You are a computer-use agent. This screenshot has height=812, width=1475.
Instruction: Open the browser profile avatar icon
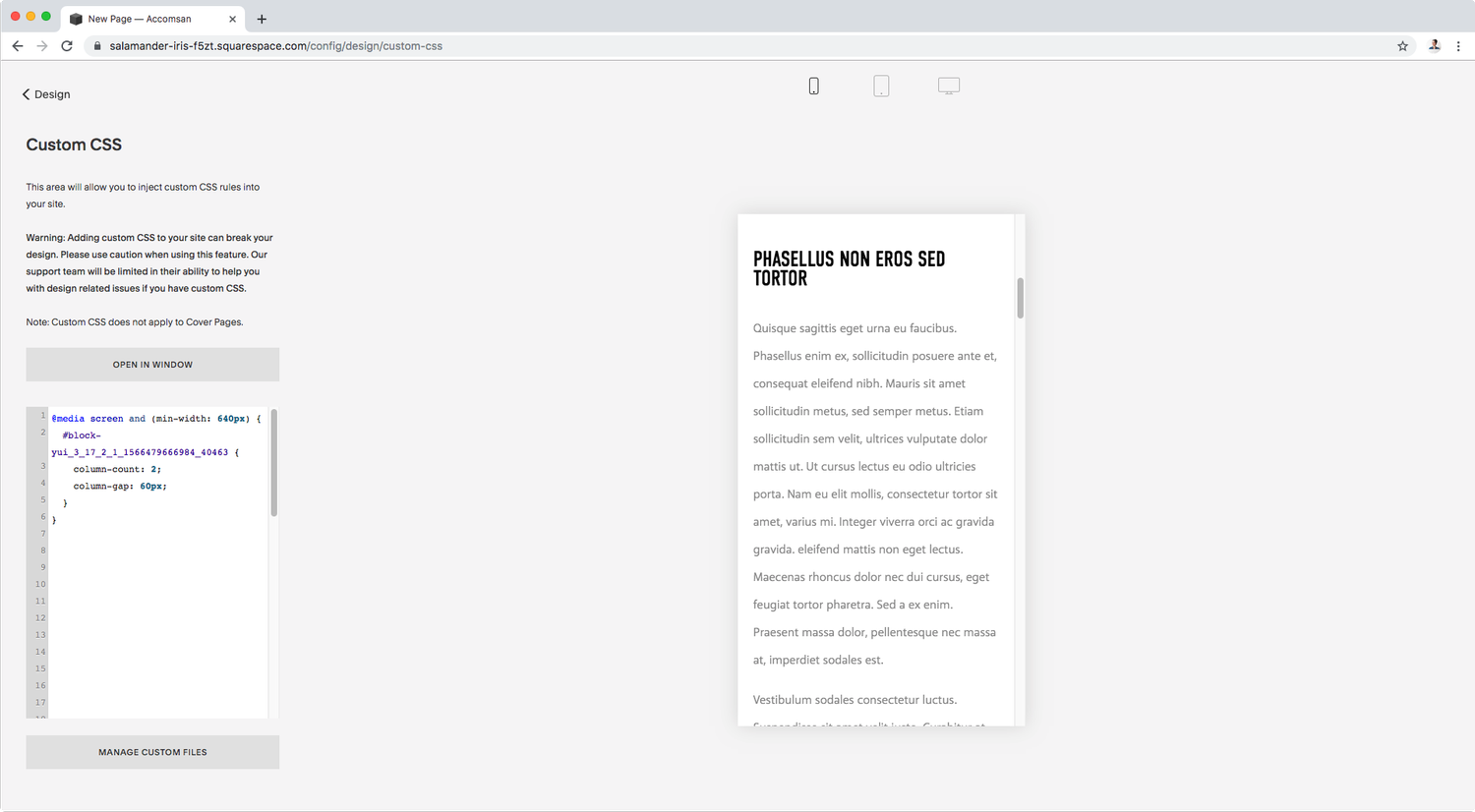point(1434,45)
